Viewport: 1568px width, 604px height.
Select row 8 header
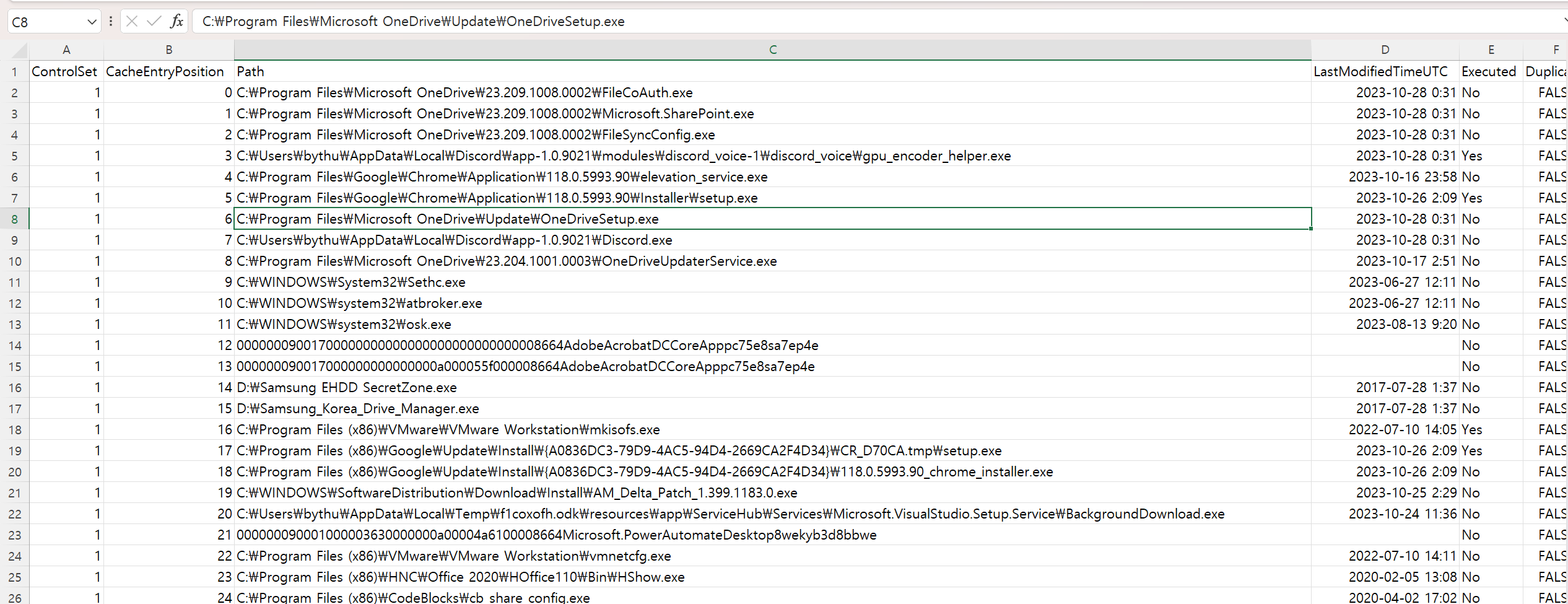click(15, 219)
